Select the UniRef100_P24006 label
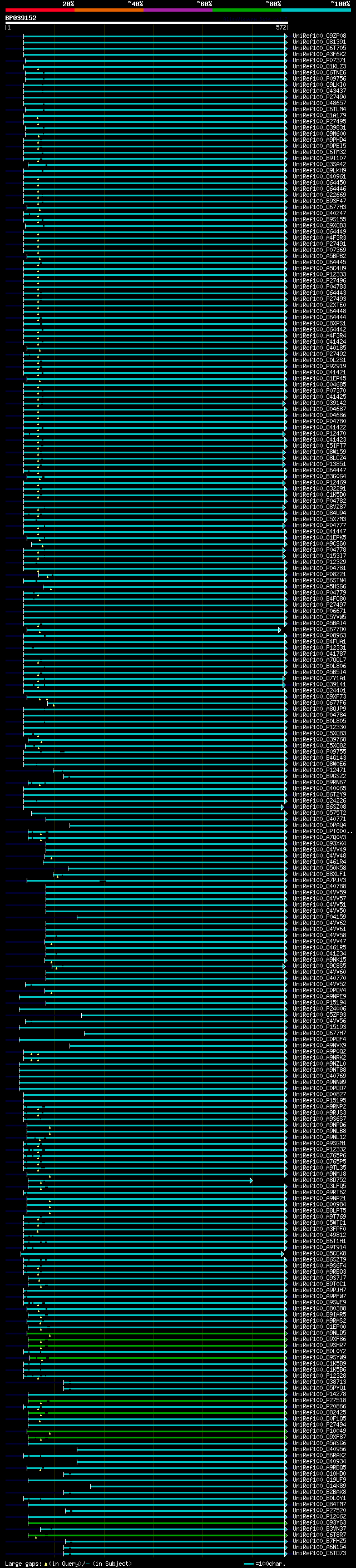 point(319,1008)
